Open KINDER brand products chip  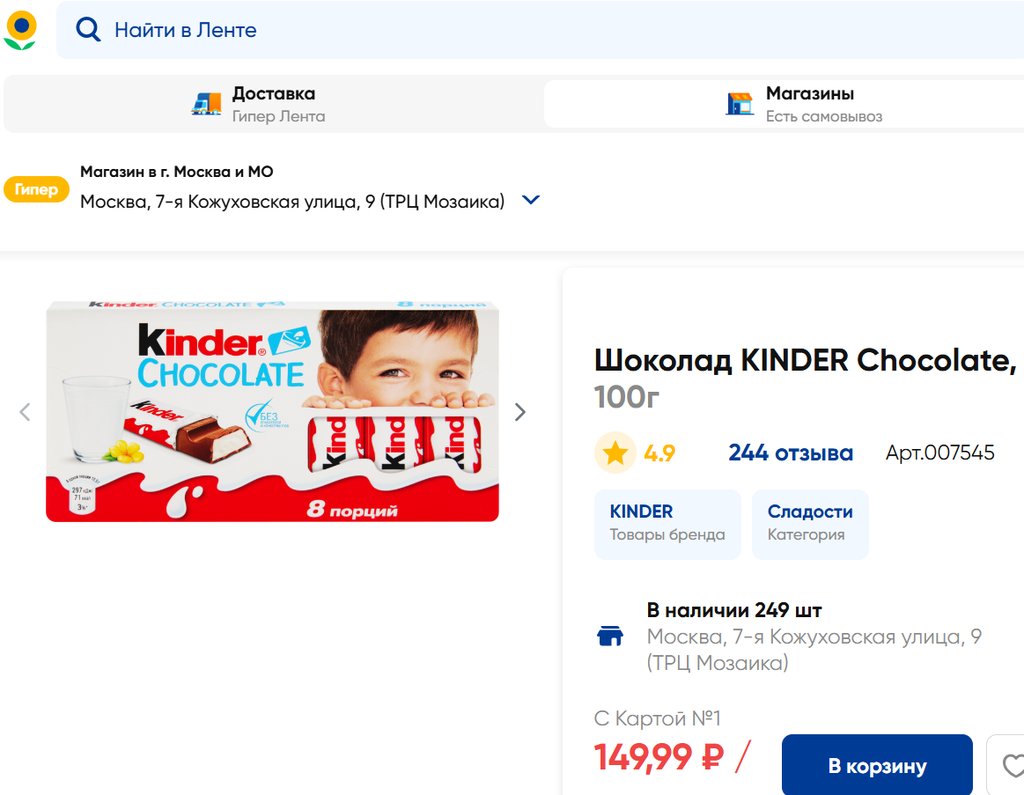pos(667,523)
